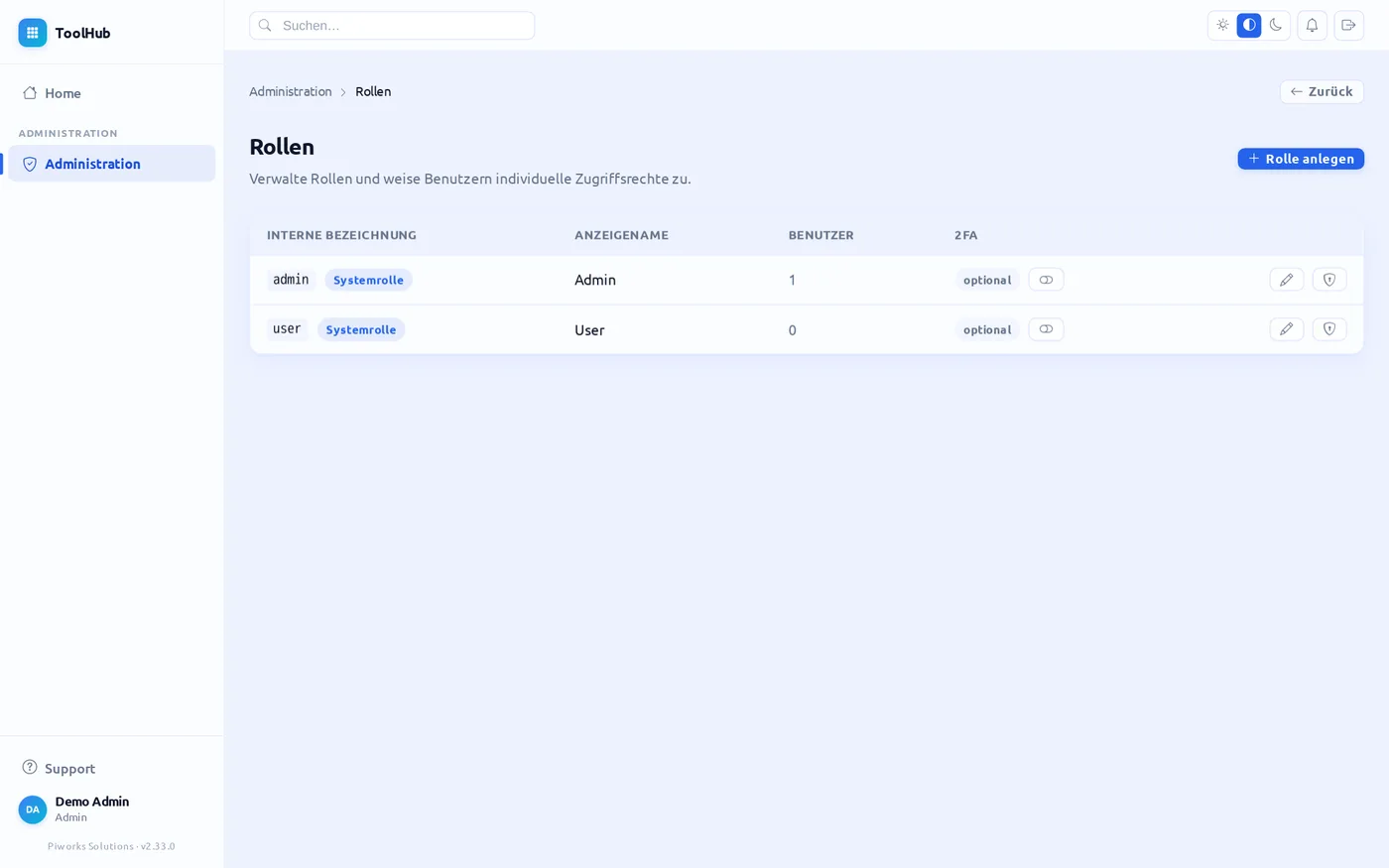Screen dimensions: 1389x868
Task: Open Administration in the sidebar
Action: tap(111, 164)
